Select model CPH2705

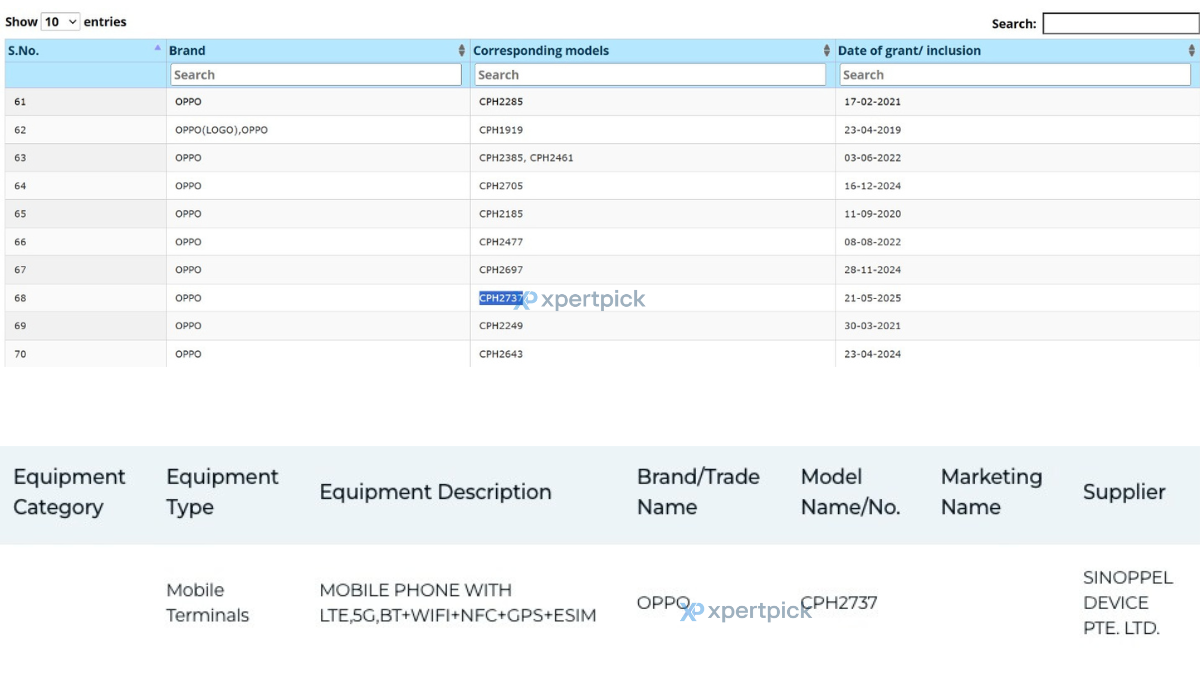tap(501, 186)
